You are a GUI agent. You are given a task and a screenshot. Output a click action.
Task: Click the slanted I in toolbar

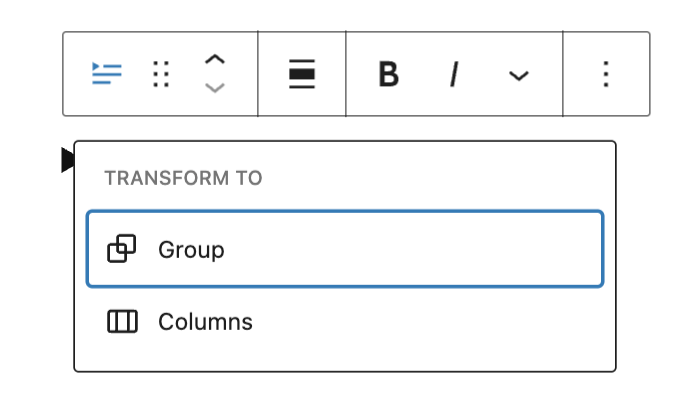coord(453,74)
